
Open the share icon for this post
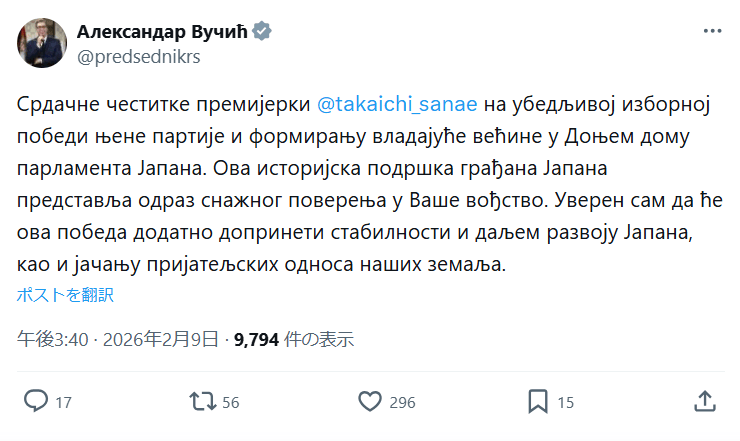click(x=704, y=402)
